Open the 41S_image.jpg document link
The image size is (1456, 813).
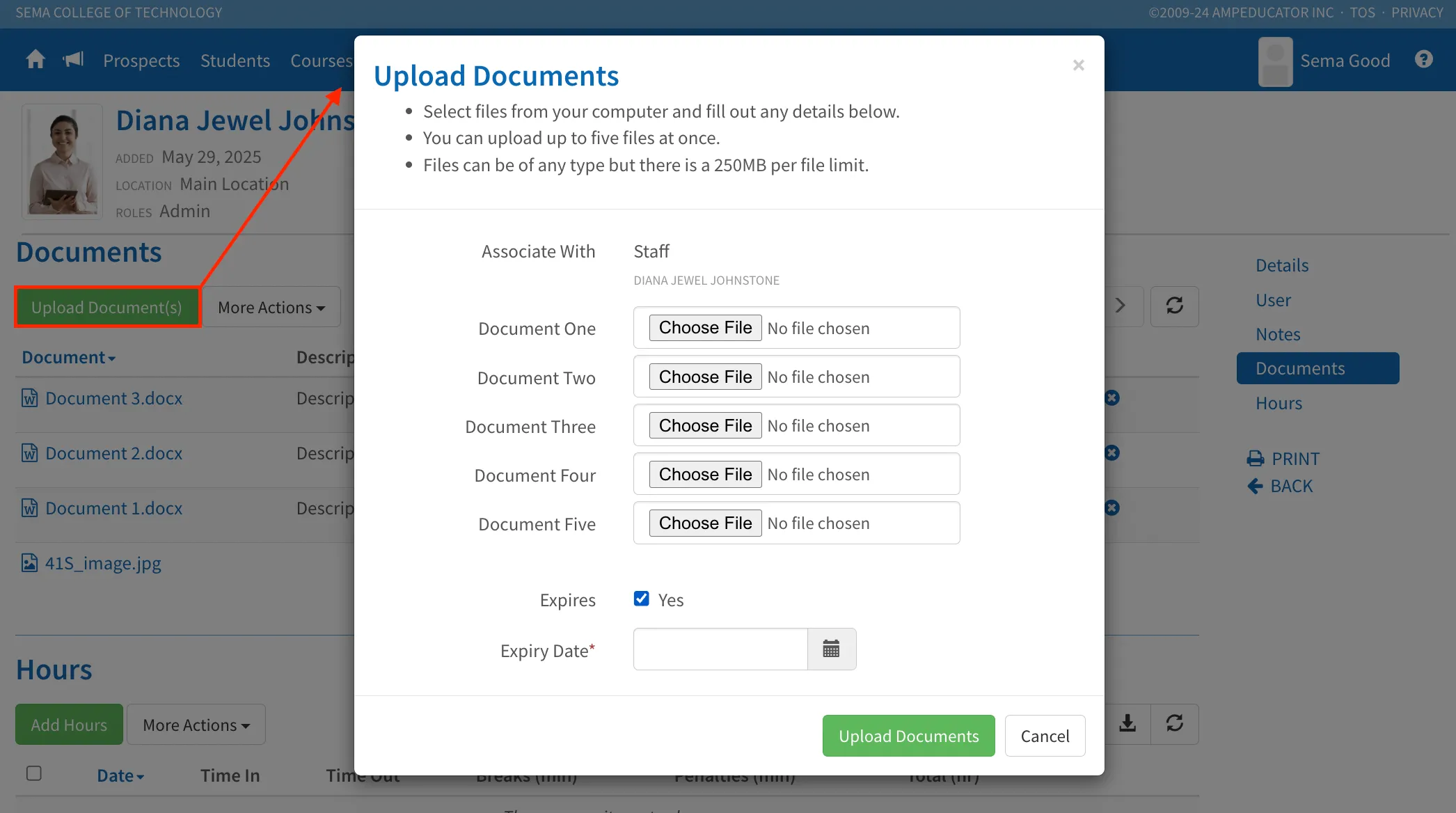coord(103,563)
